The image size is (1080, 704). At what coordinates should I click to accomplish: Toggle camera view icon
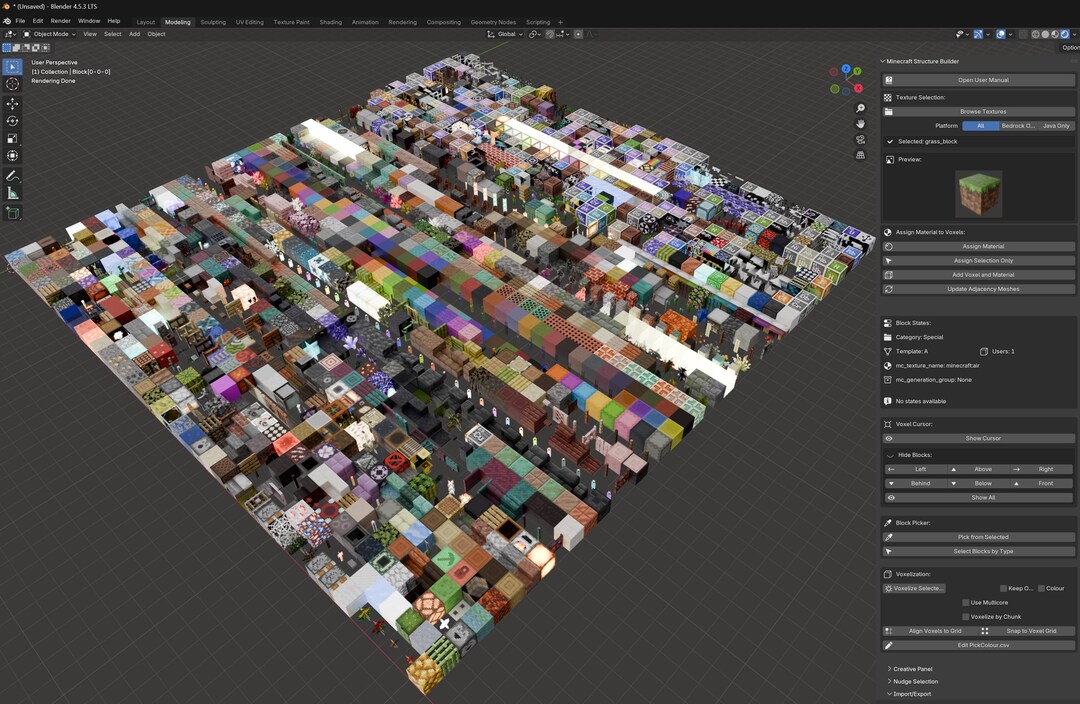point(860,140)
